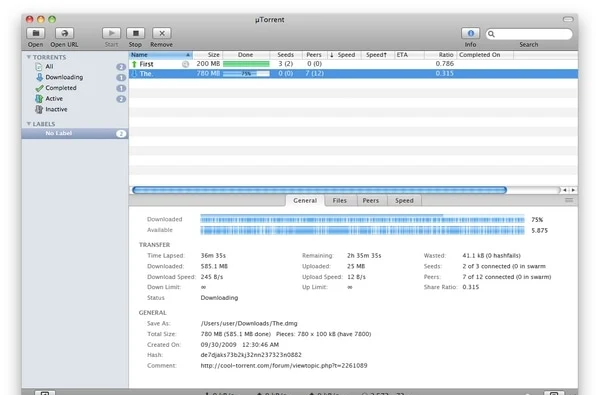Sort by the ETA column header
The height and width of the screenshot is (395, 600).
point(409,55)
